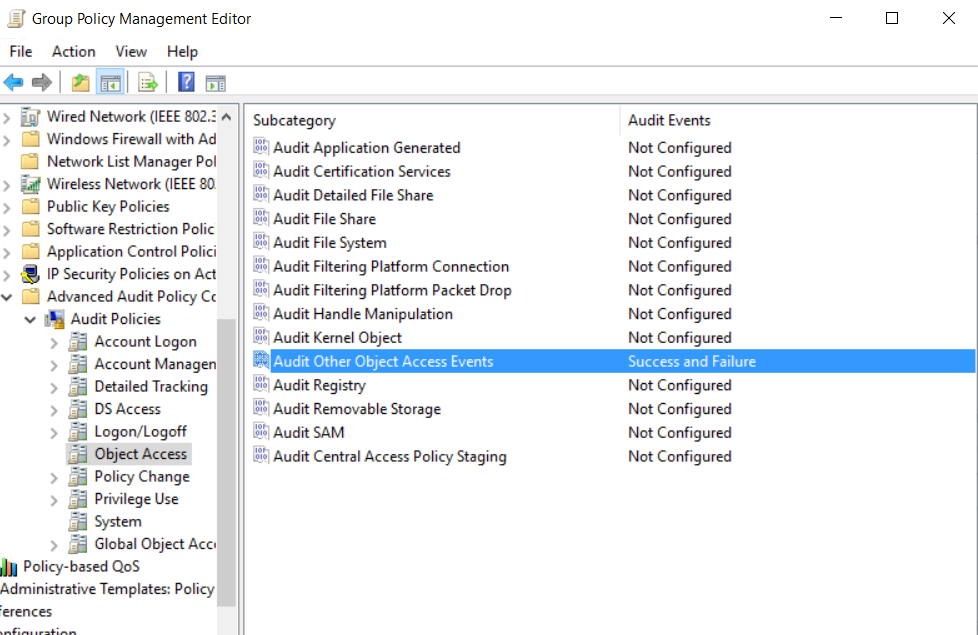Toggle the Show/Hide Action Pane icon
Image resolution: width=978 pixels, height=635 pixels.
click(x=216, y=81)
